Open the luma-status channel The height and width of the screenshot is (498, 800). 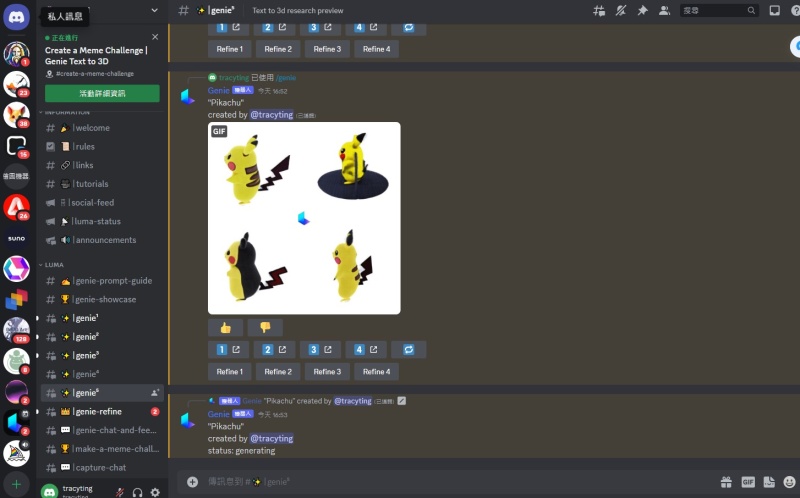[102, 221]
